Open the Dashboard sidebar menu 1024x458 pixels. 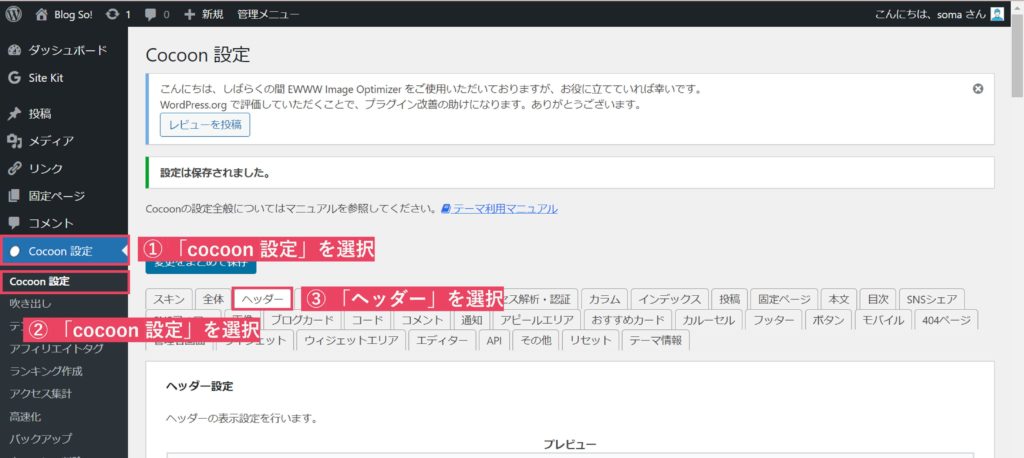tap(66, 50)
